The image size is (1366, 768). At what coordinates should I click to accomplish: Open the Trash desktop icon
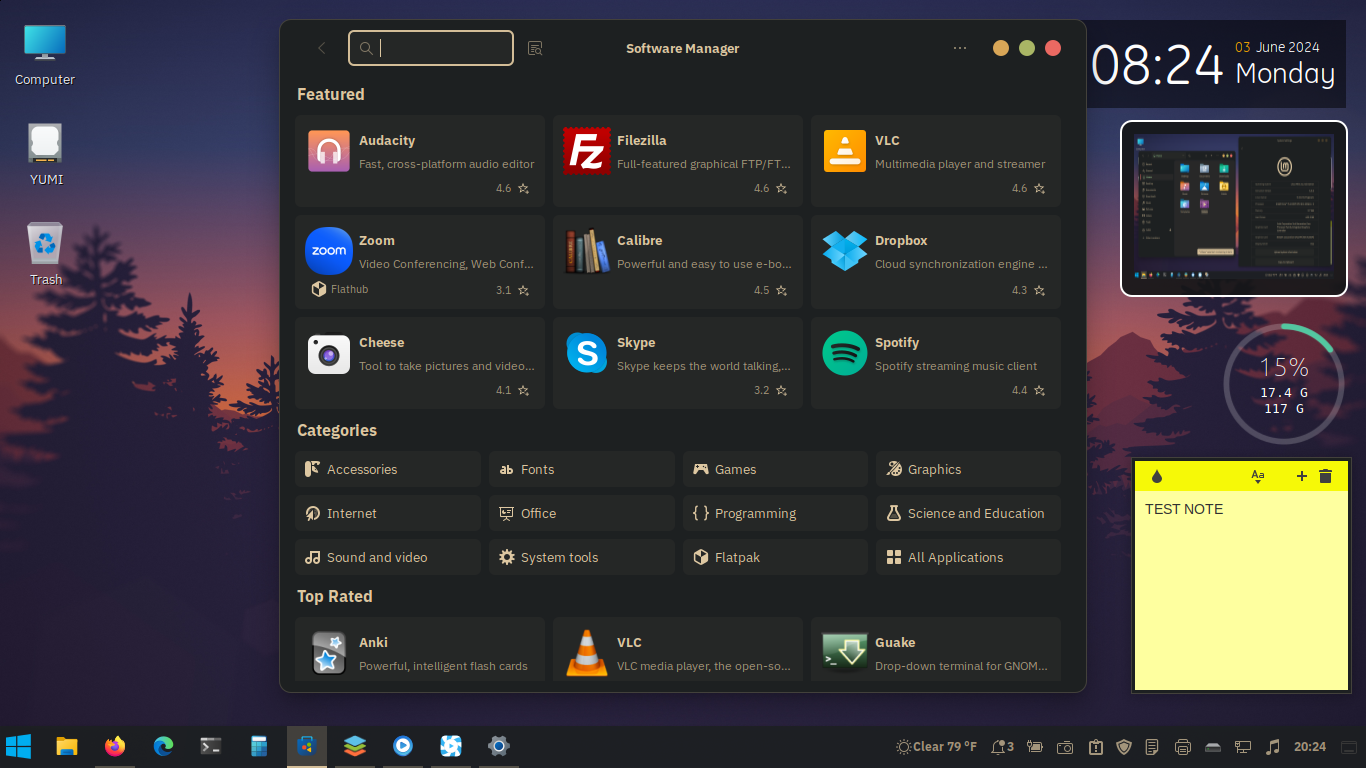coord(46,254)
